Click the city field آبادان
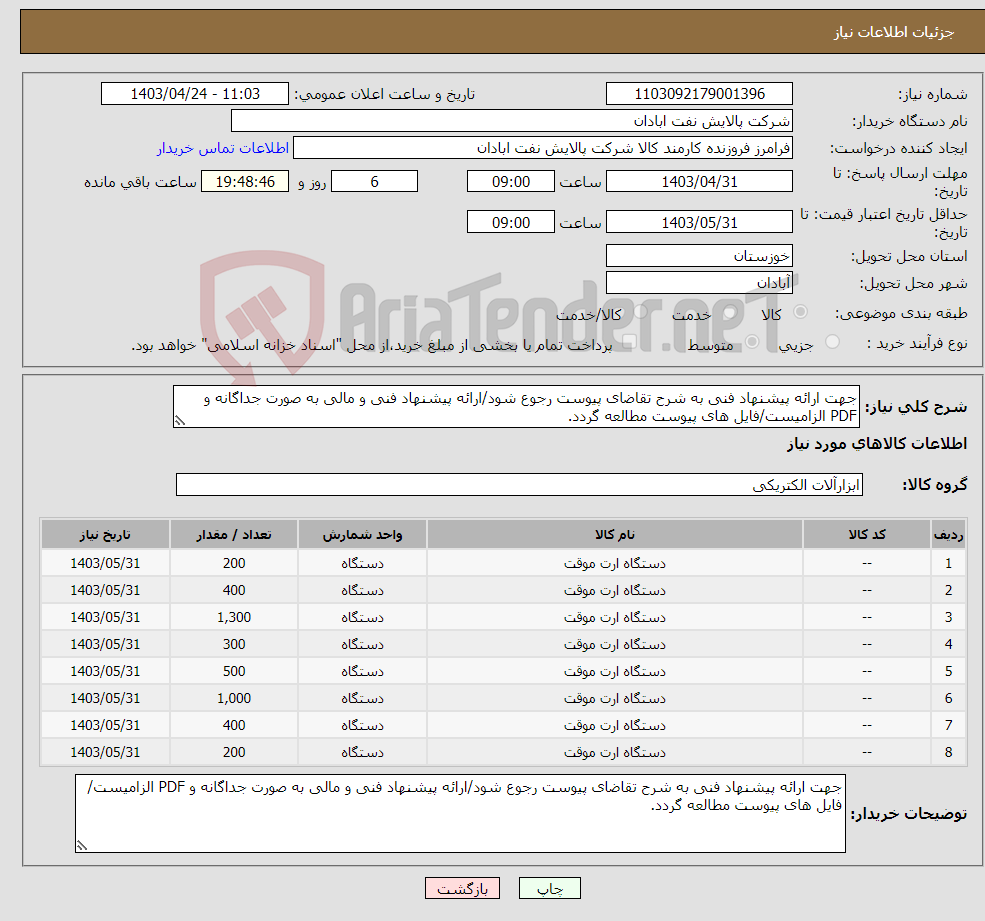This screenshot has width=985, height=921. point(699,283)
